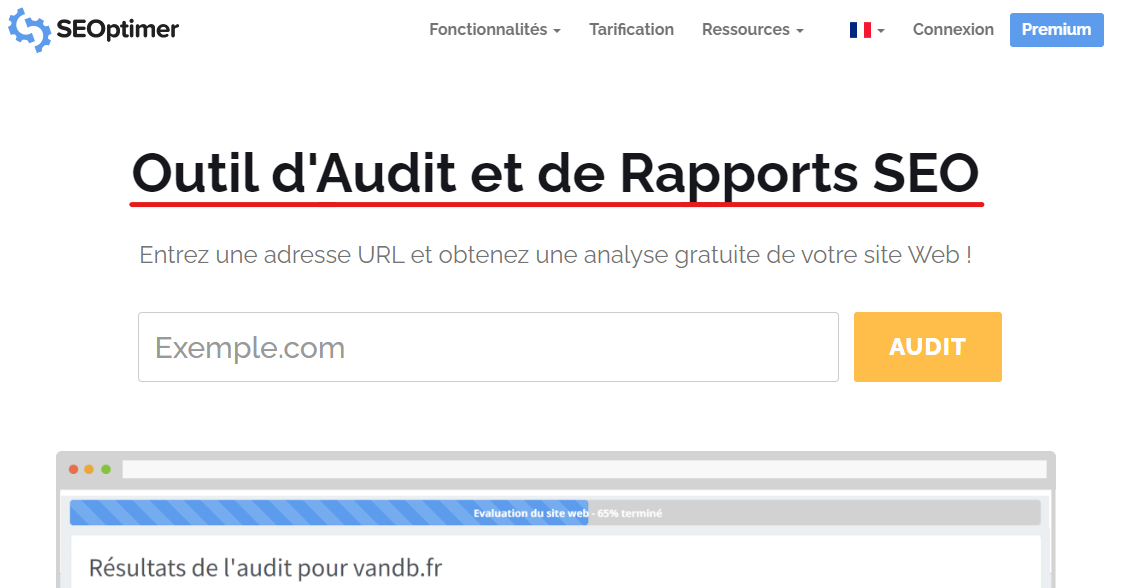Image resolution: width=1121 pixels, height=588 pixels.
Task: Click the French flag language icon
Action: coord(859,30)
